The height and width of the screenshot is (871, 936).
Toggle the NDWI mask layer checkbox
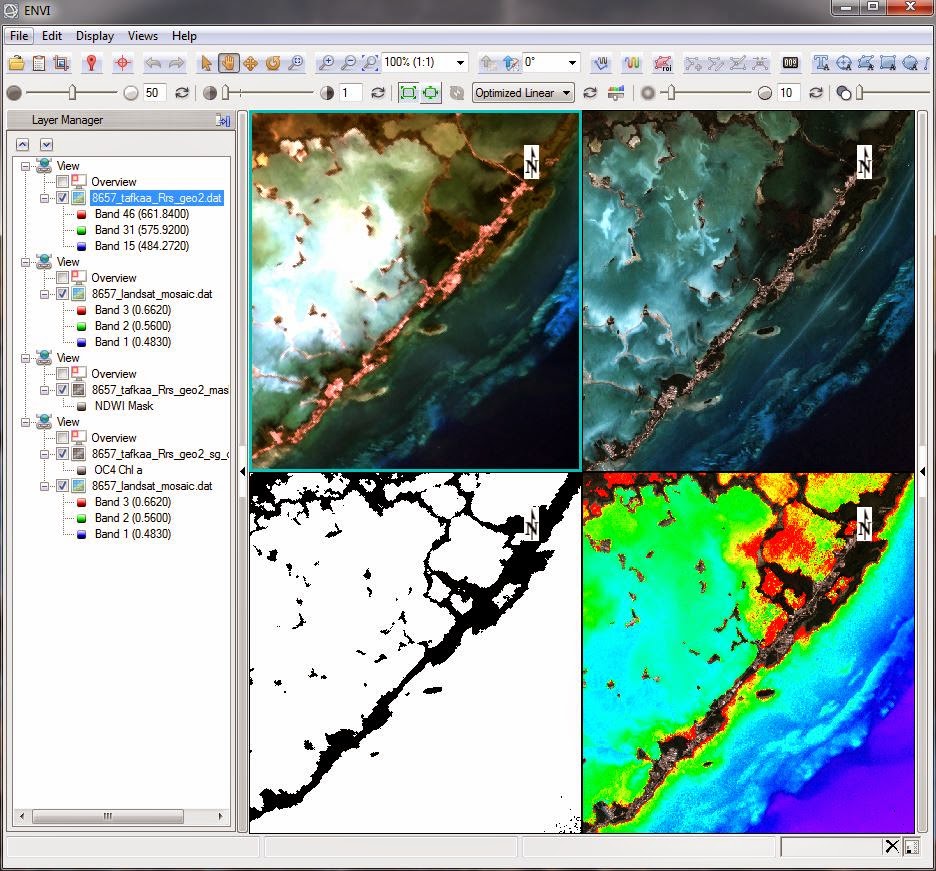coord(63,390)
